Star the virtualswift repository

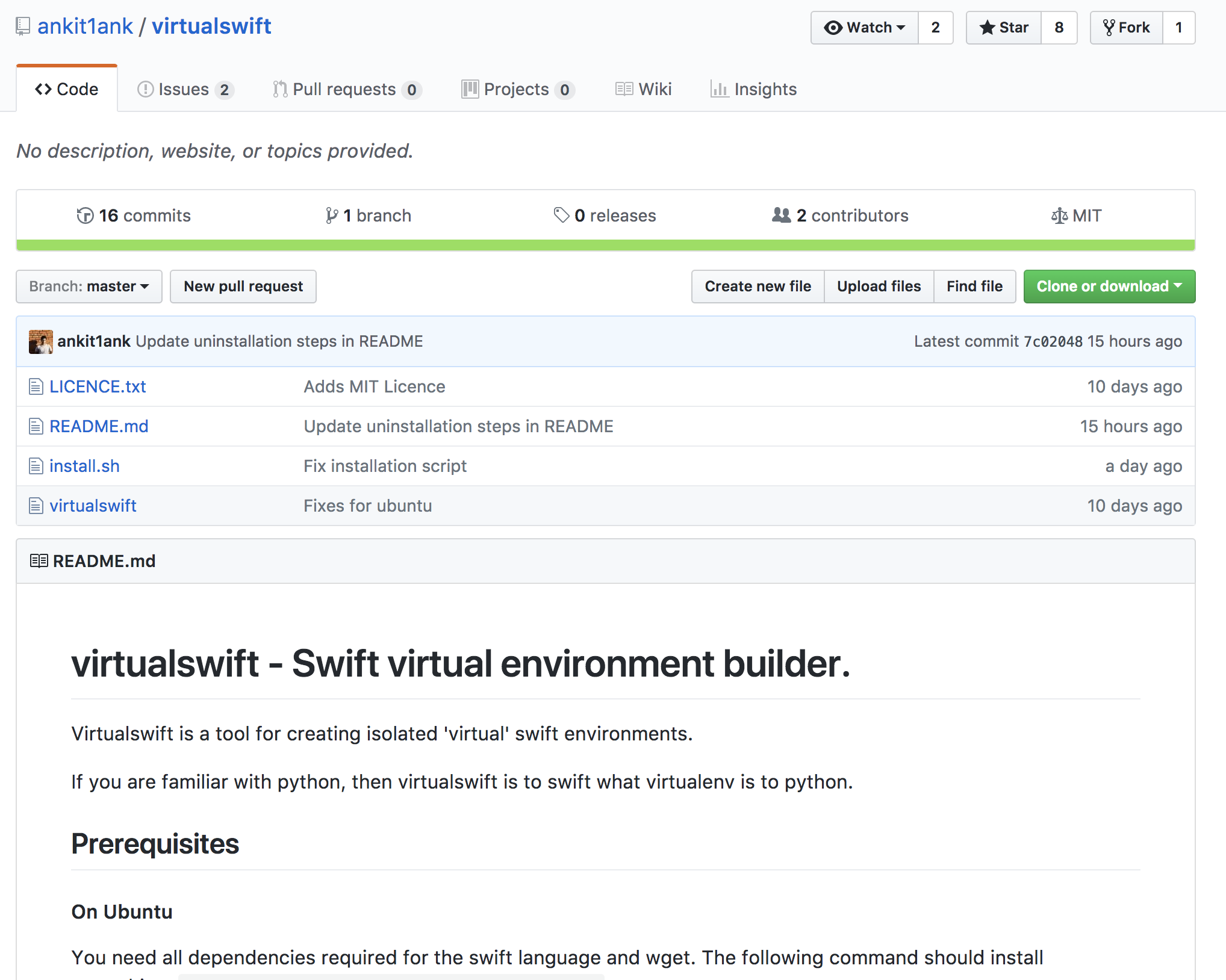pos(1003,27)
